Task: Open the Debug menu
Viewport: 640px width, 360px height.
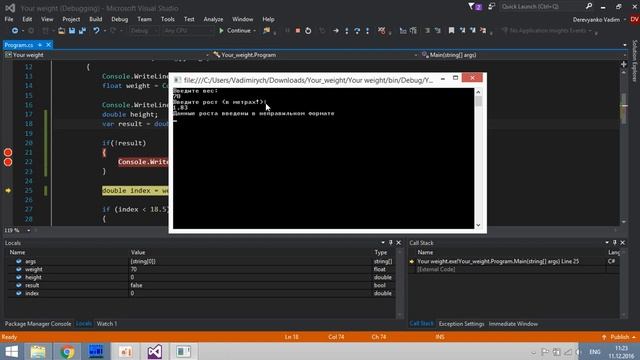Action: tap(119, 19)
